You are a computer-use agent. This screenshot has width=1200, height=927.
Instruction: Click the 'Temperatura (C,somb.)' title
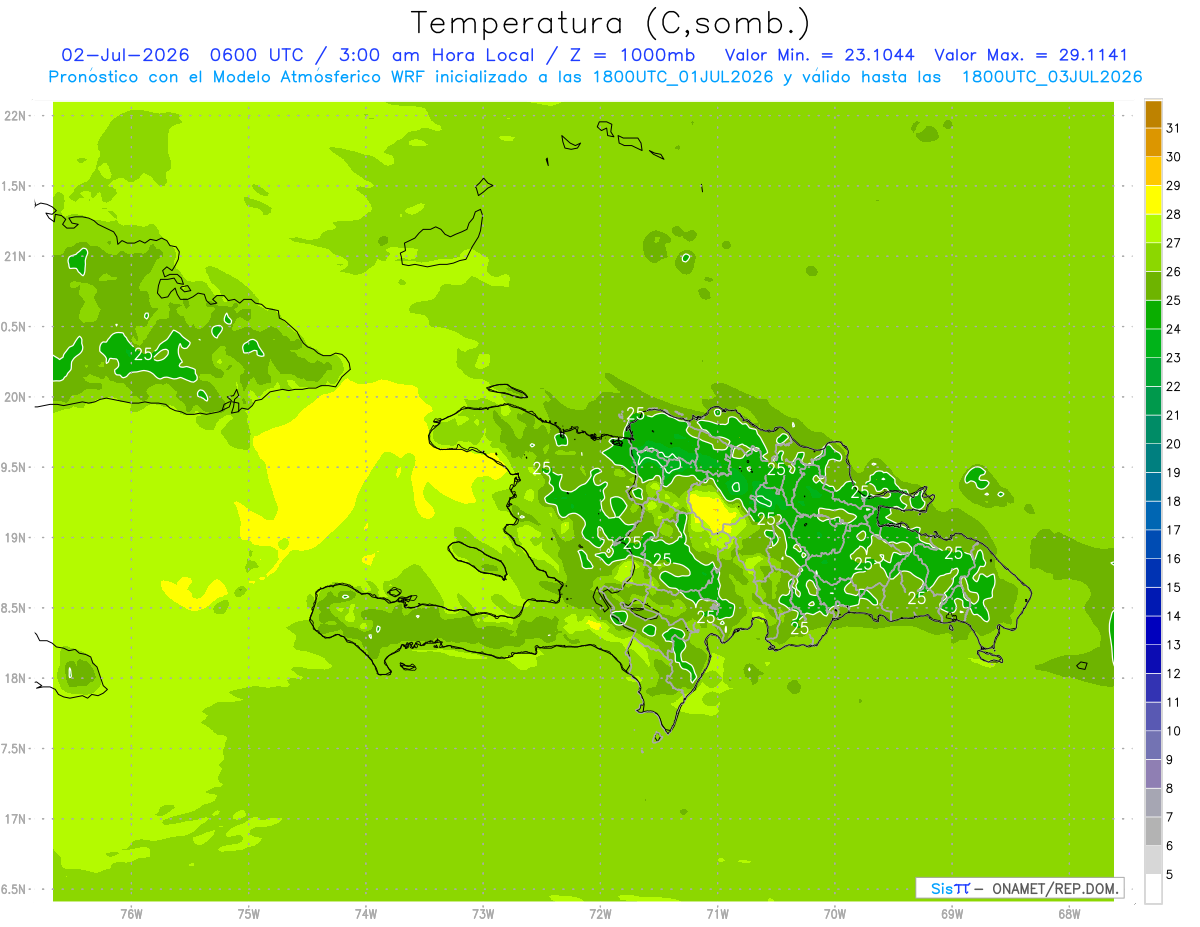coord(610,23)
